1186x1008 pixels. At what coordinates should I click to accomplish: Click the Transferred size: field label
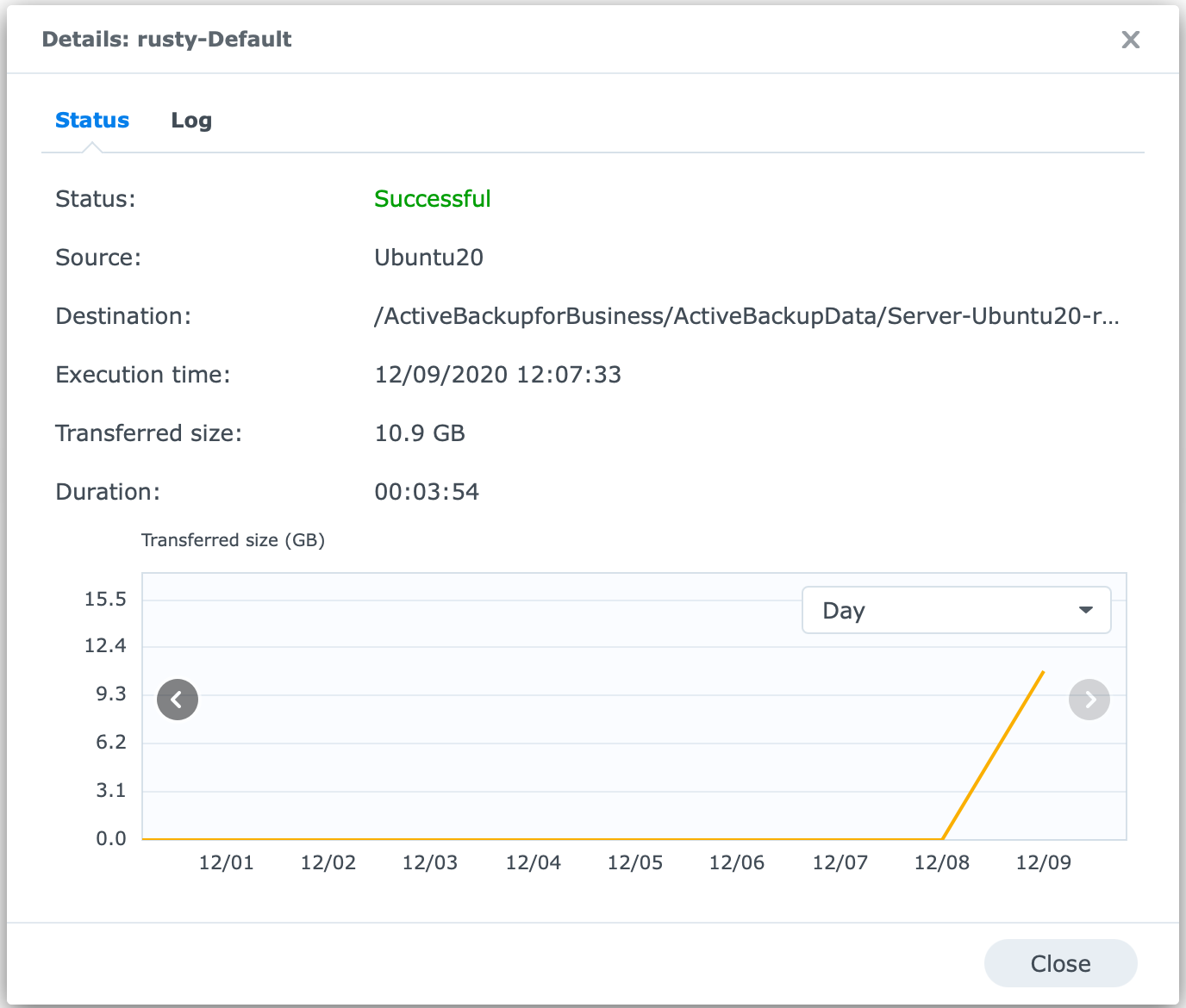point(149,433)
